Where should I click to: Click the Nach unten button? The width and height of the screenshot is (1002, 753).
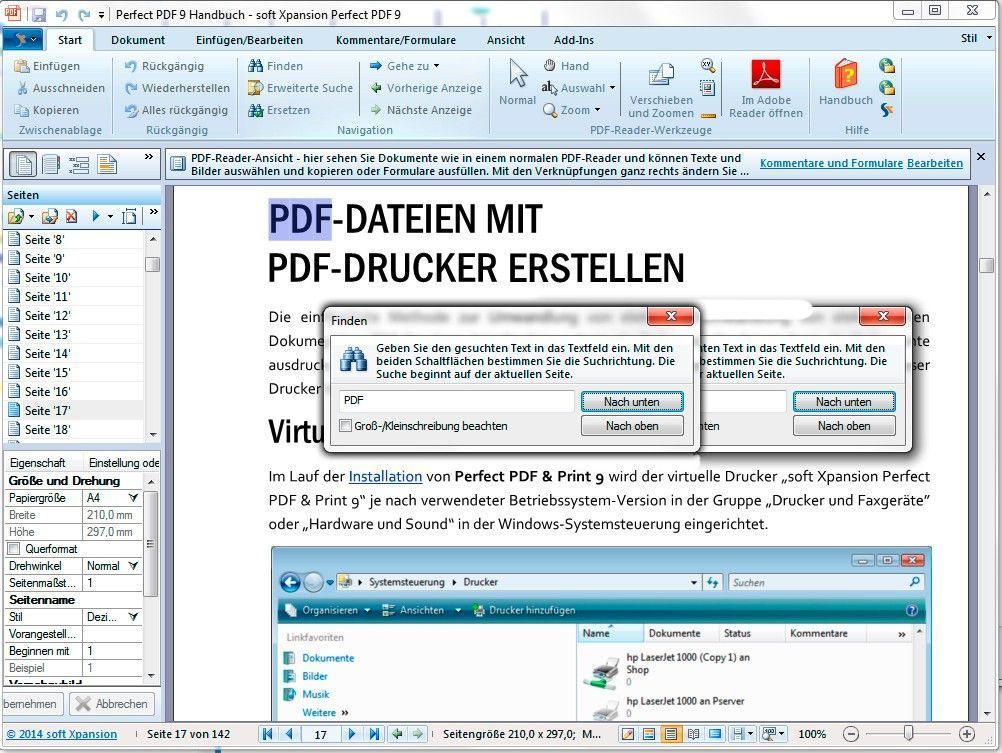pos(632,401)
